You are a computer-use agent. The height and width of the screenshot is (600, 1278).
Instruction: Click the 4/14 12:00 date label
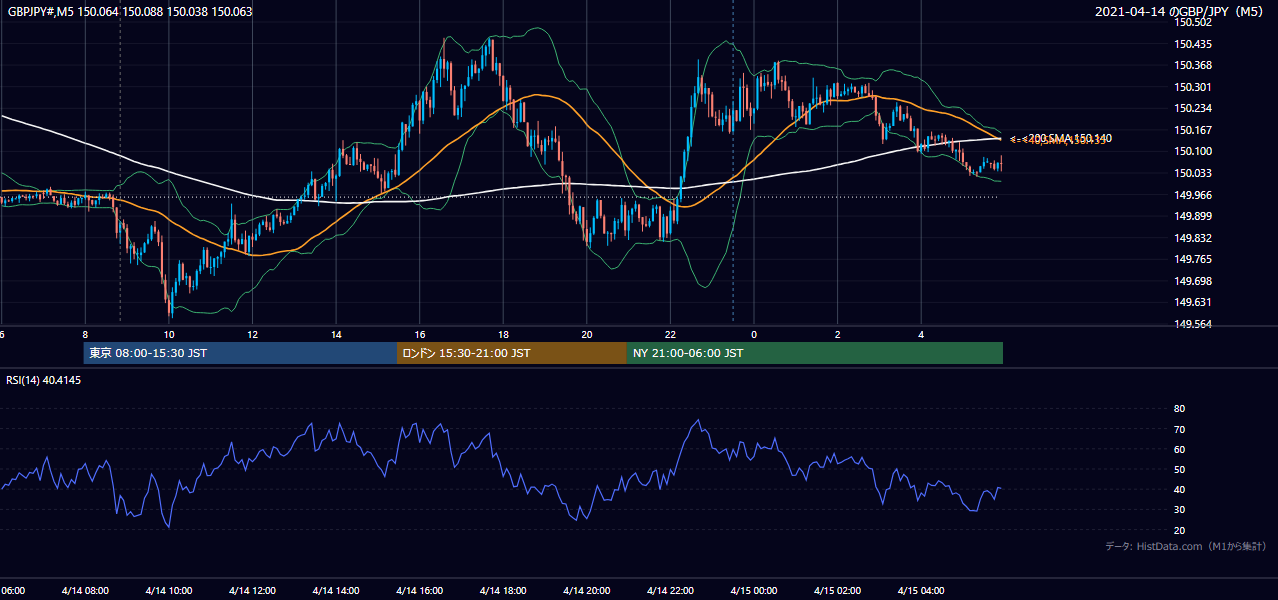[x=252, y=591]
